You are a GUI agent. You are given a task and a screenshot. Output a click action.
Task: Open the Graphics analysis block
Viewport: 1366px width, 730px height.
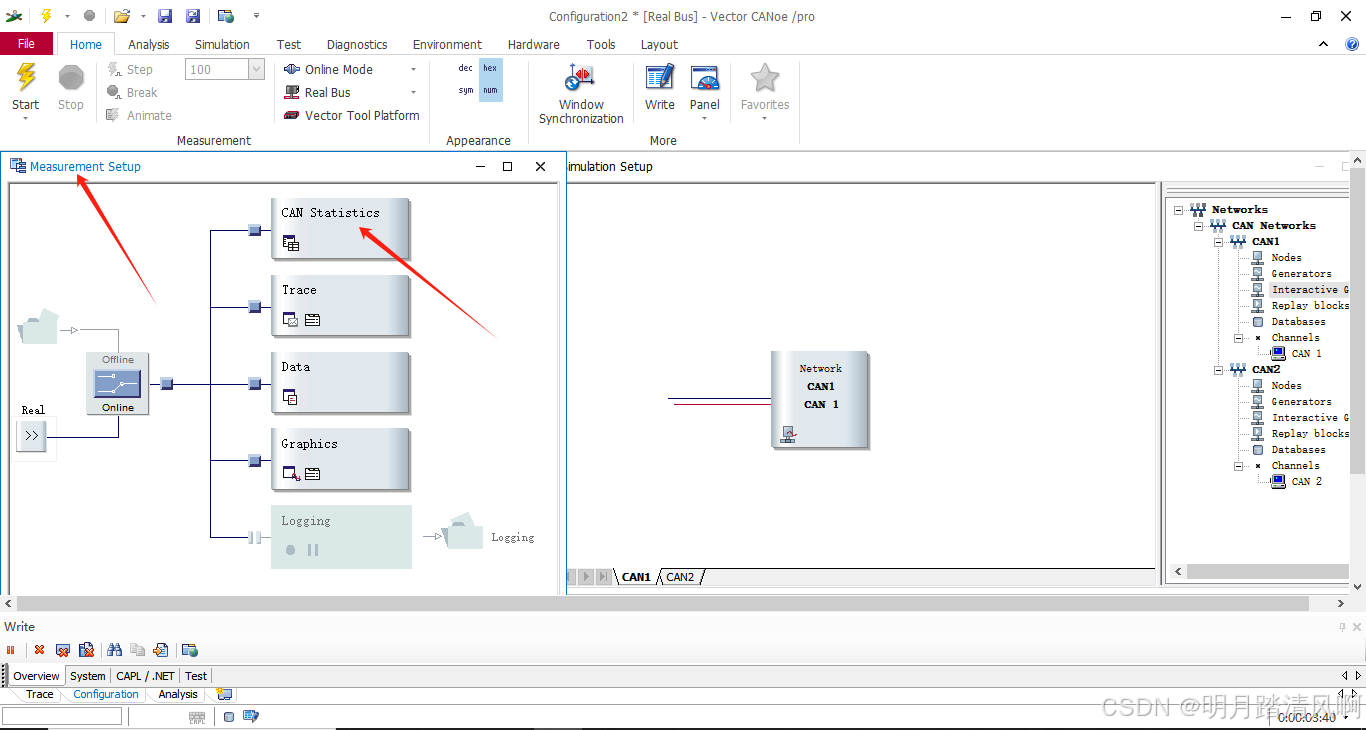tap(340, 460)
